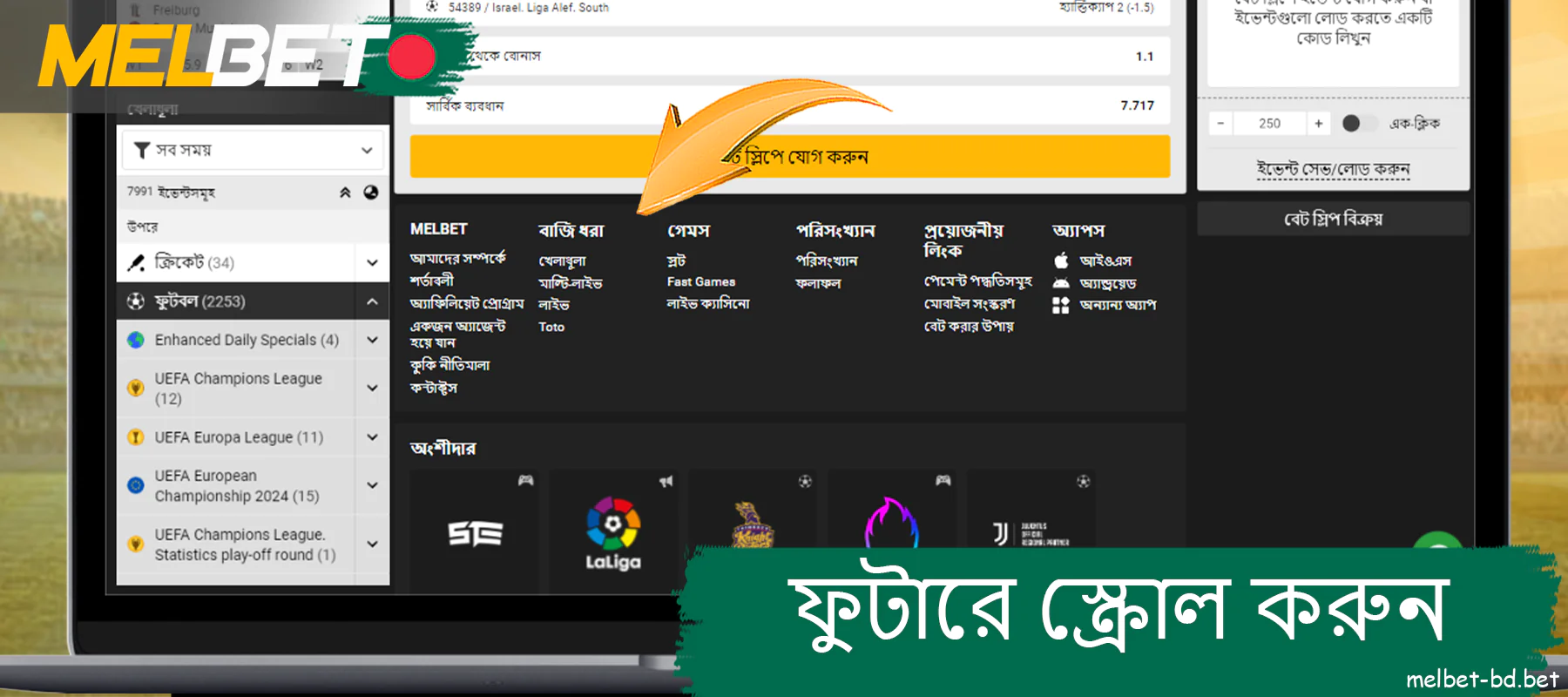Click the UEFA European Championship 2024 badge icon
The height and width of the screenshot is (697, 1568).
click(x=136, y=485)
